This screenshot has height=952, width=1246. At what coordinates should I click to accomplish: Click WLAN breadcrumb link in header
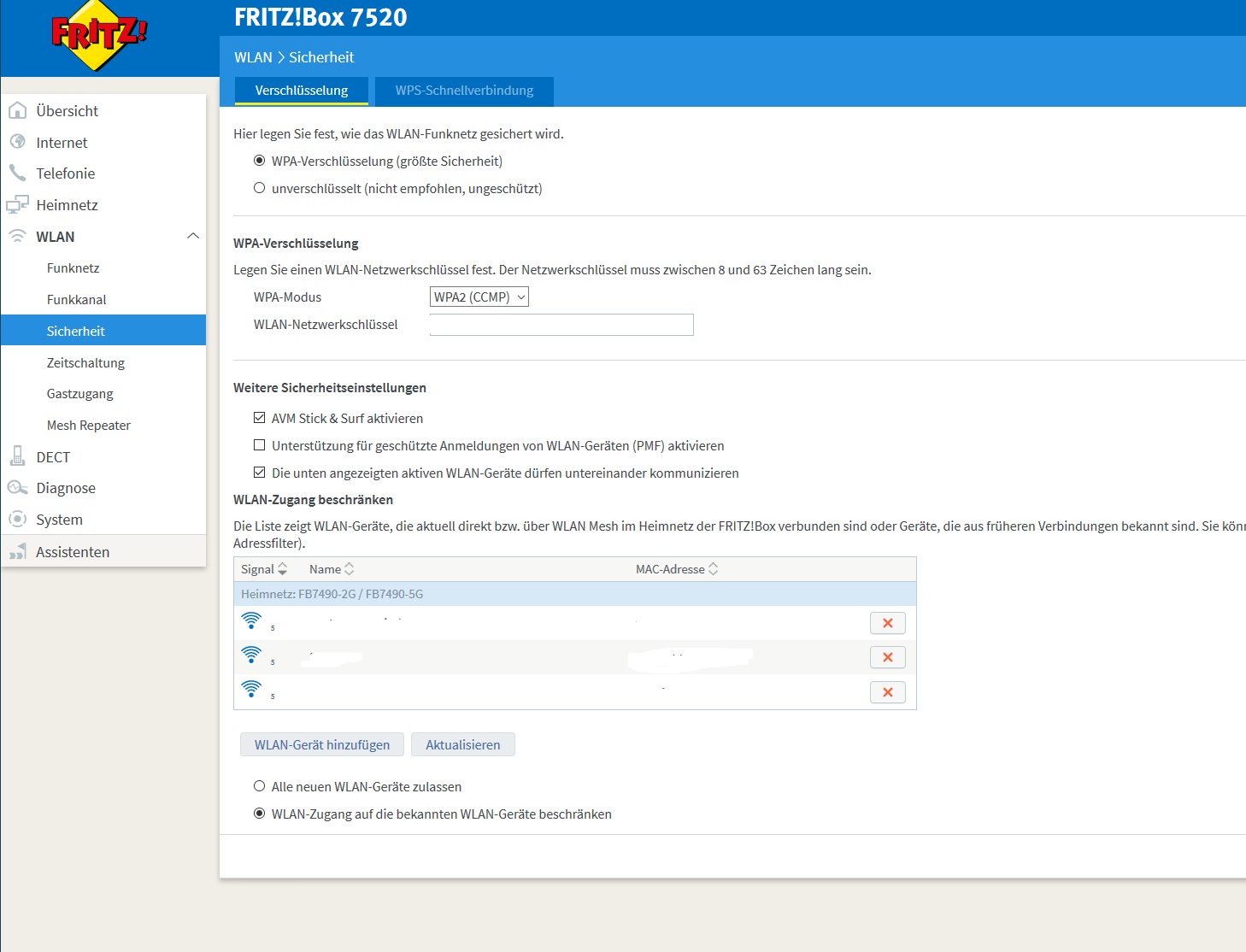coord(253,57)
